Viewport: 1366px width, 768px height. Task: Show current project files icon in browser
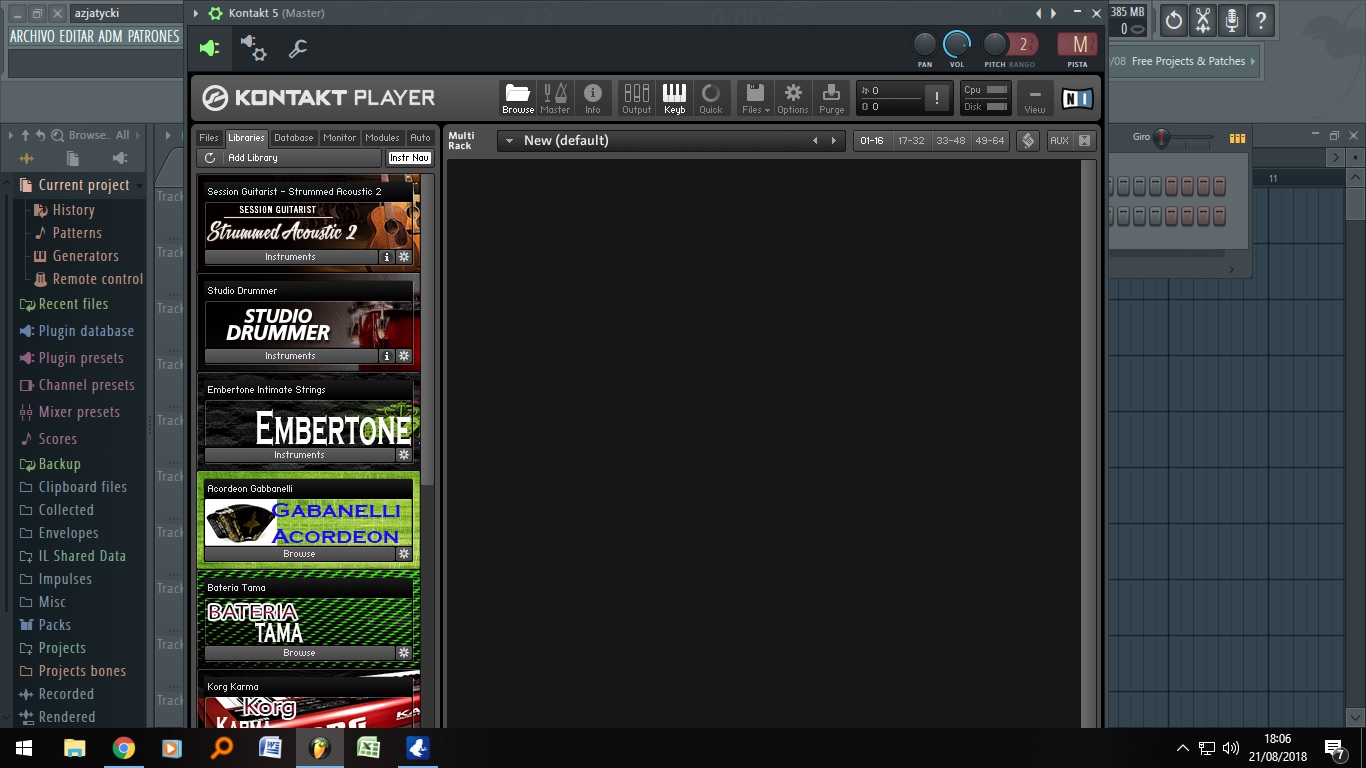click(73, 158)
